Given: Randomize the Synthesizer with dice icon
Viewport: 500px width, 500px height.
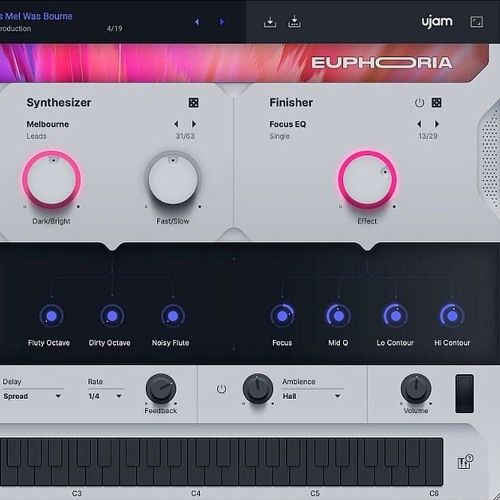Looking at the screenshot, I should 194,103.
